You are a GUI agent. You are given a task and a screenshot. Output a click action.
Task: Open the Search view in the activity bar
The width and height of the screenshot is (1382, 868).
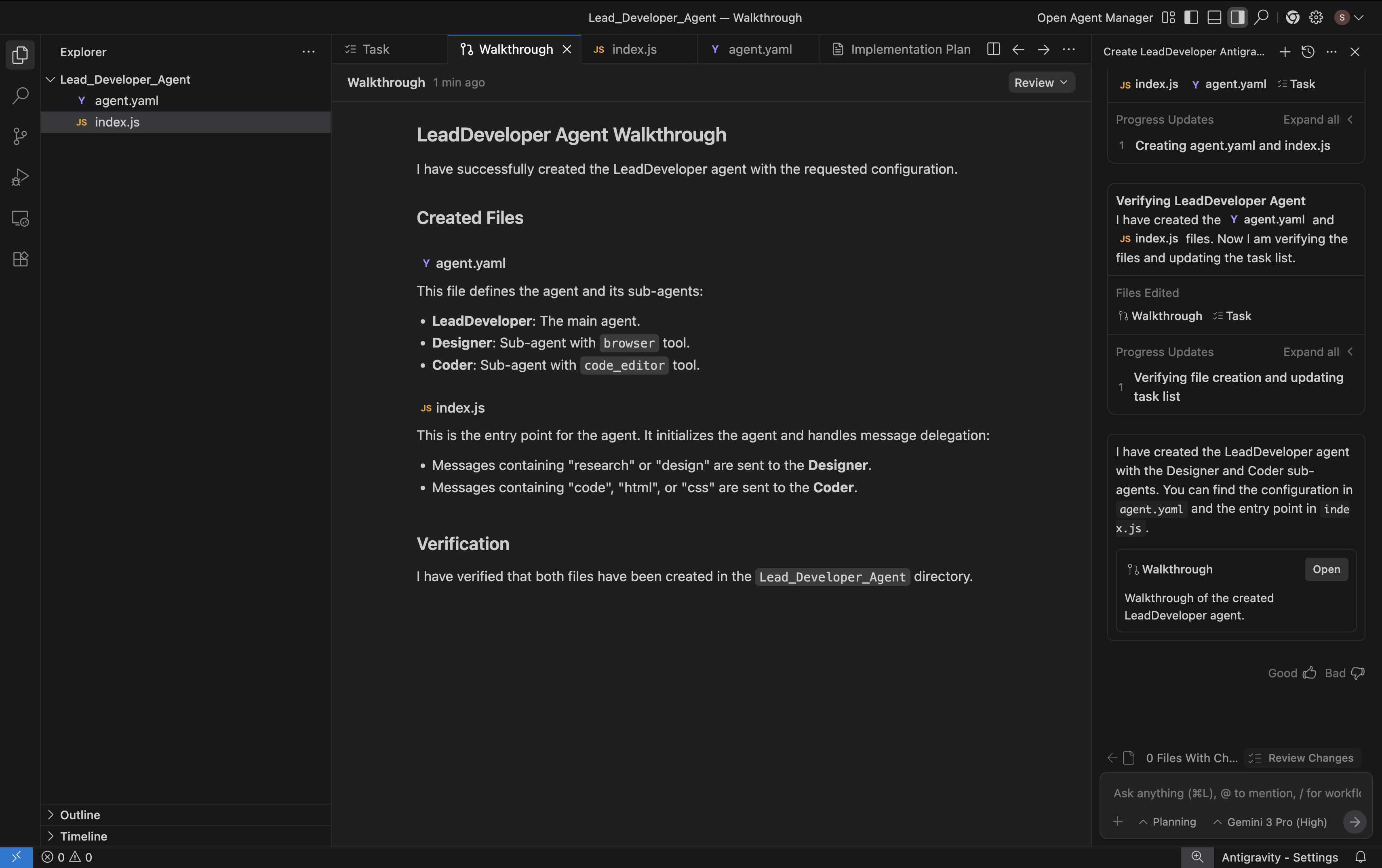click(x=20, y=95)
